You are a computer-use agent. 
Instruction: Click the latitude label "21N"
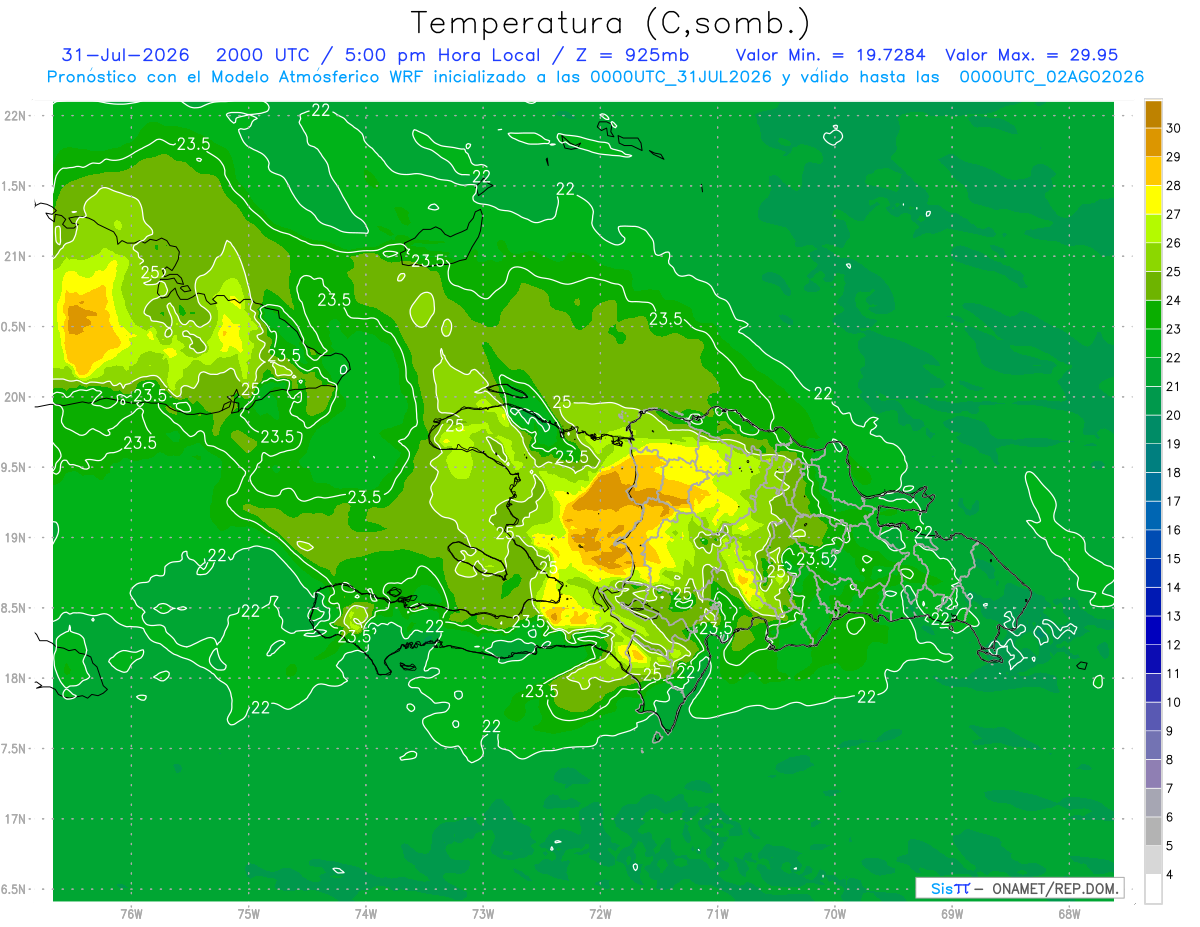[x=15, y=256]
